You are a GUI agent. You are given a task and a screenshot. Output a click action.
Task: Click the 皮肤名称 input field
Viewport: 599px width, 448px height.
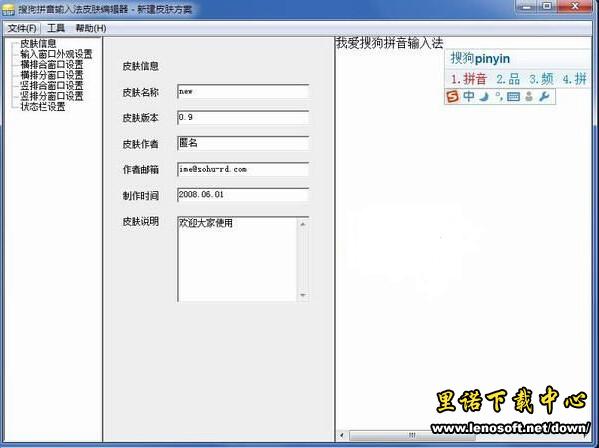tap(243, 92)
